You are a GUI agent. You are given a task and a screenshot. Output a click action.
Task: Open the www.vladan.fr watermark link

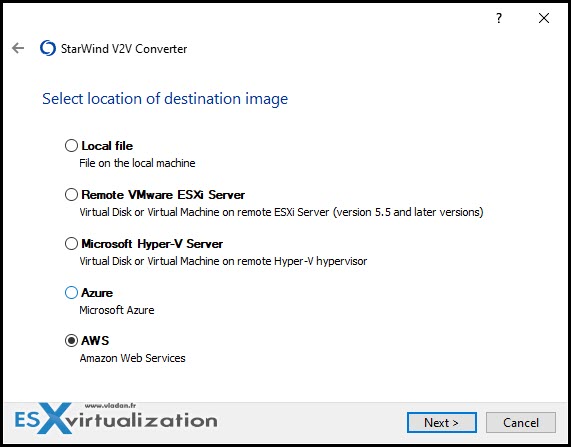(x=110, y=405)
